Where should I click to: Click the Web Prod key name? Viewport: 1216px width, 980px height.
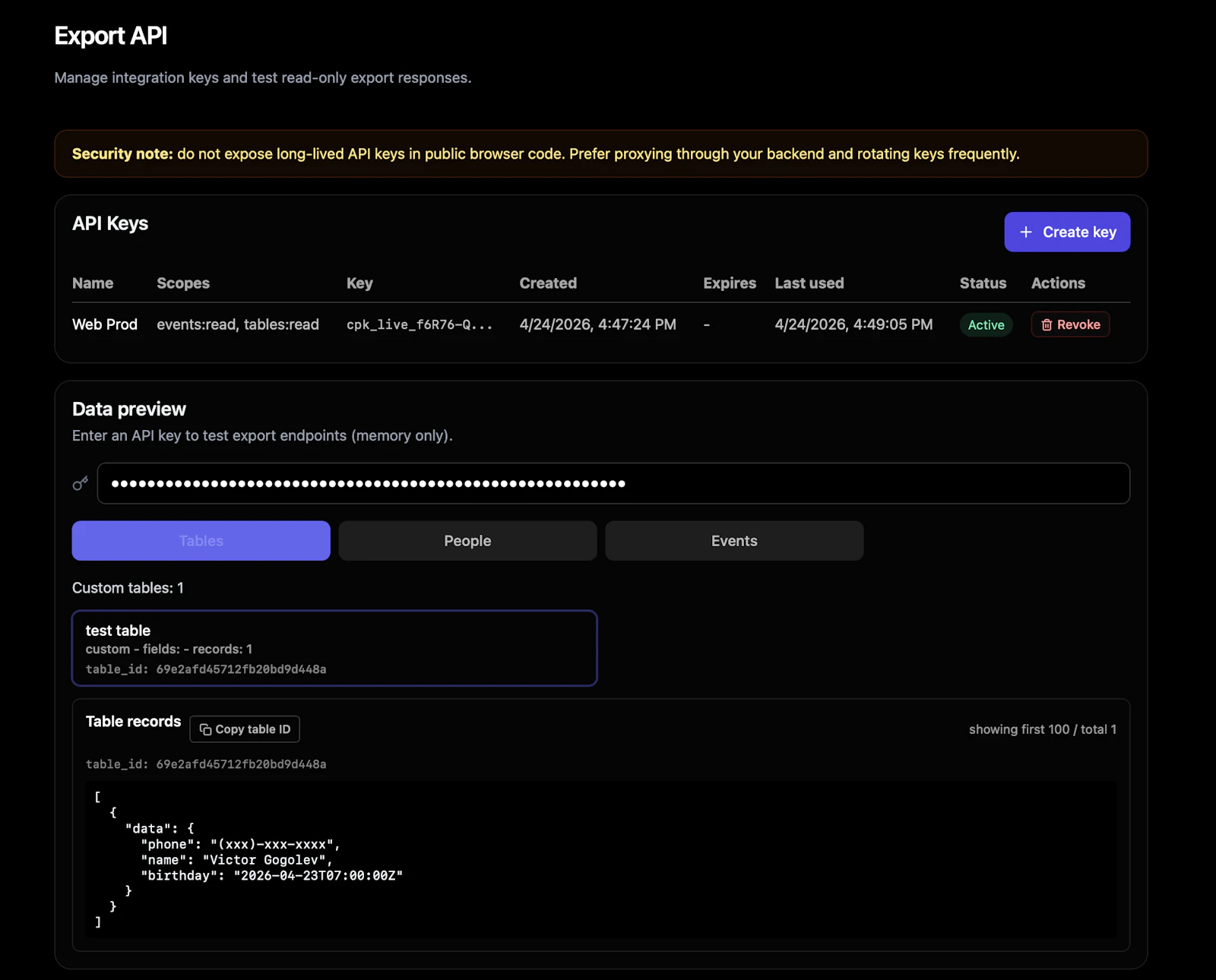[105, 324]
